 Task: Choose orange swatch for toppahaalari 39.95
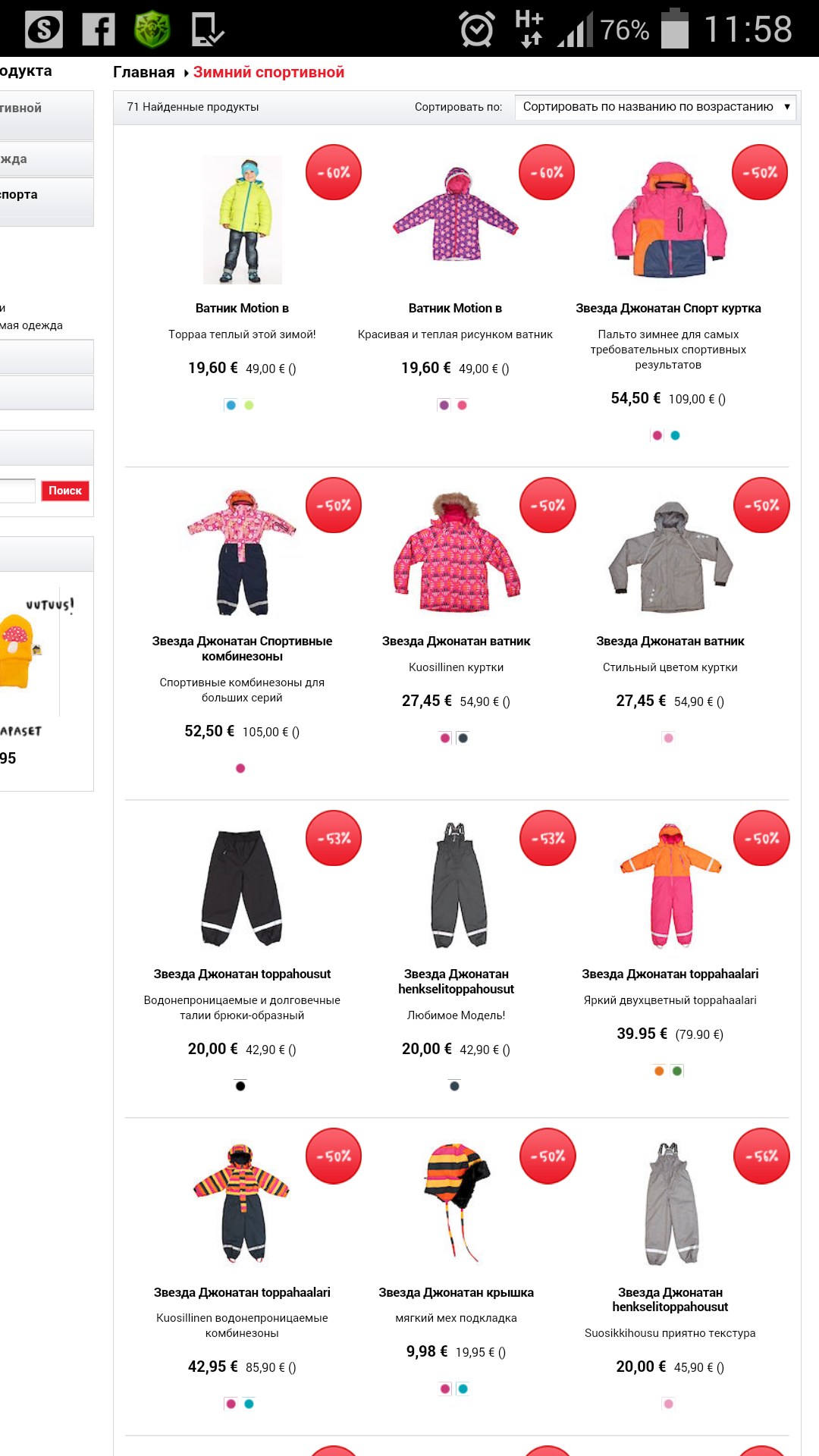tap(659, 1071)
